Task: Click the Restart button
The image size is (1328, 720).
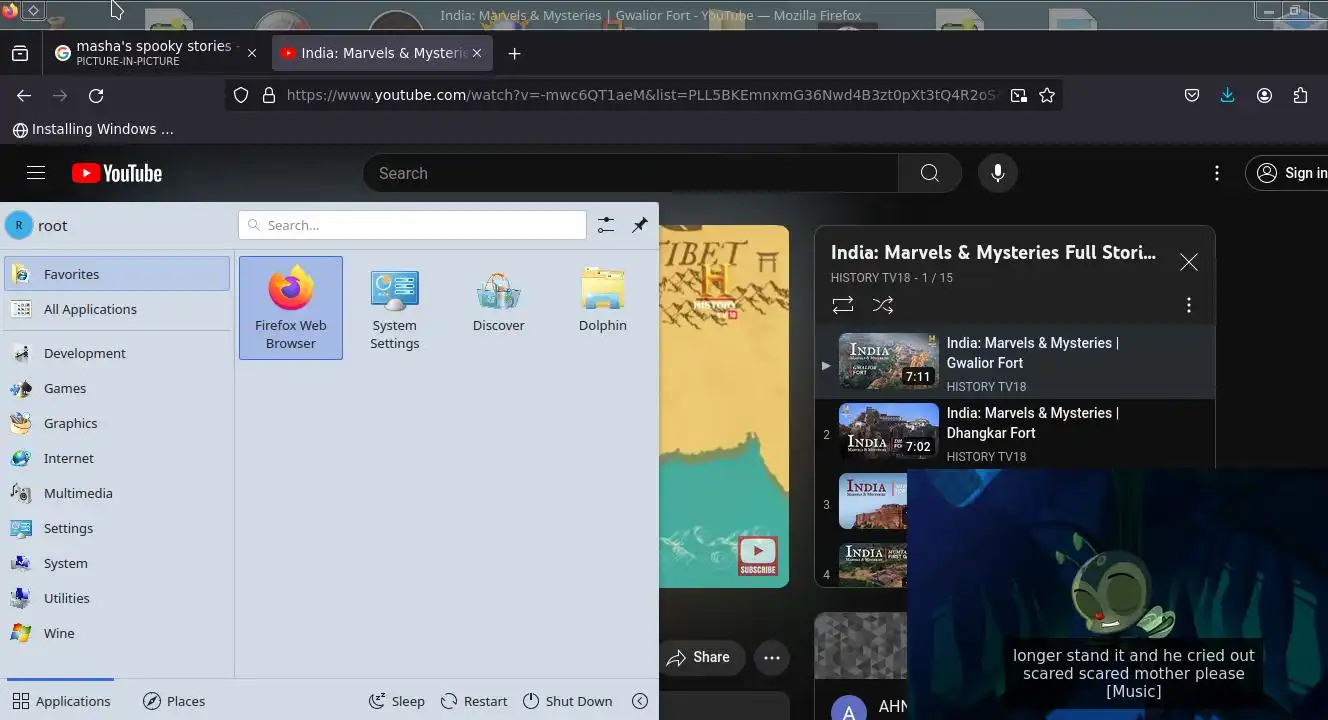Action: (x=474, y=701)
